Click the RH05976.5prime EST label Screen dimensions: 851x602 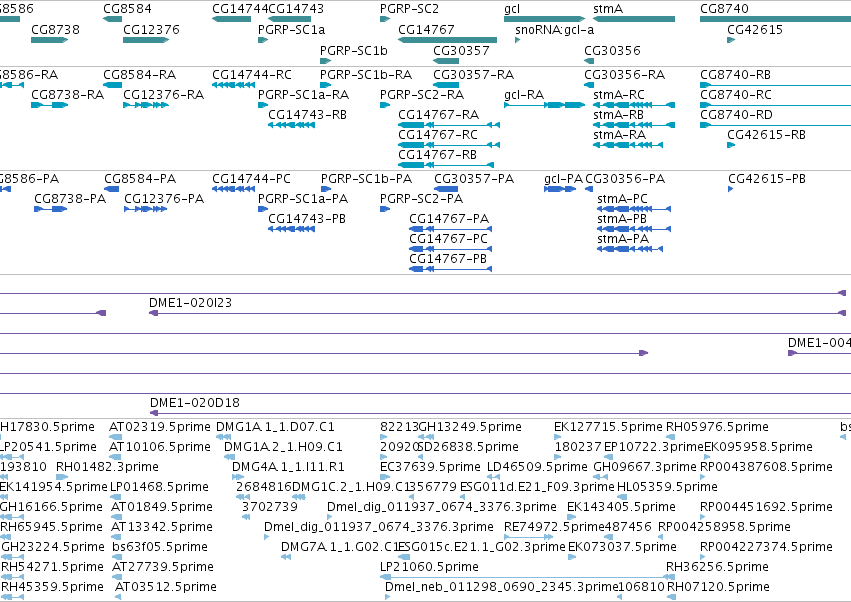coord(717,427)
